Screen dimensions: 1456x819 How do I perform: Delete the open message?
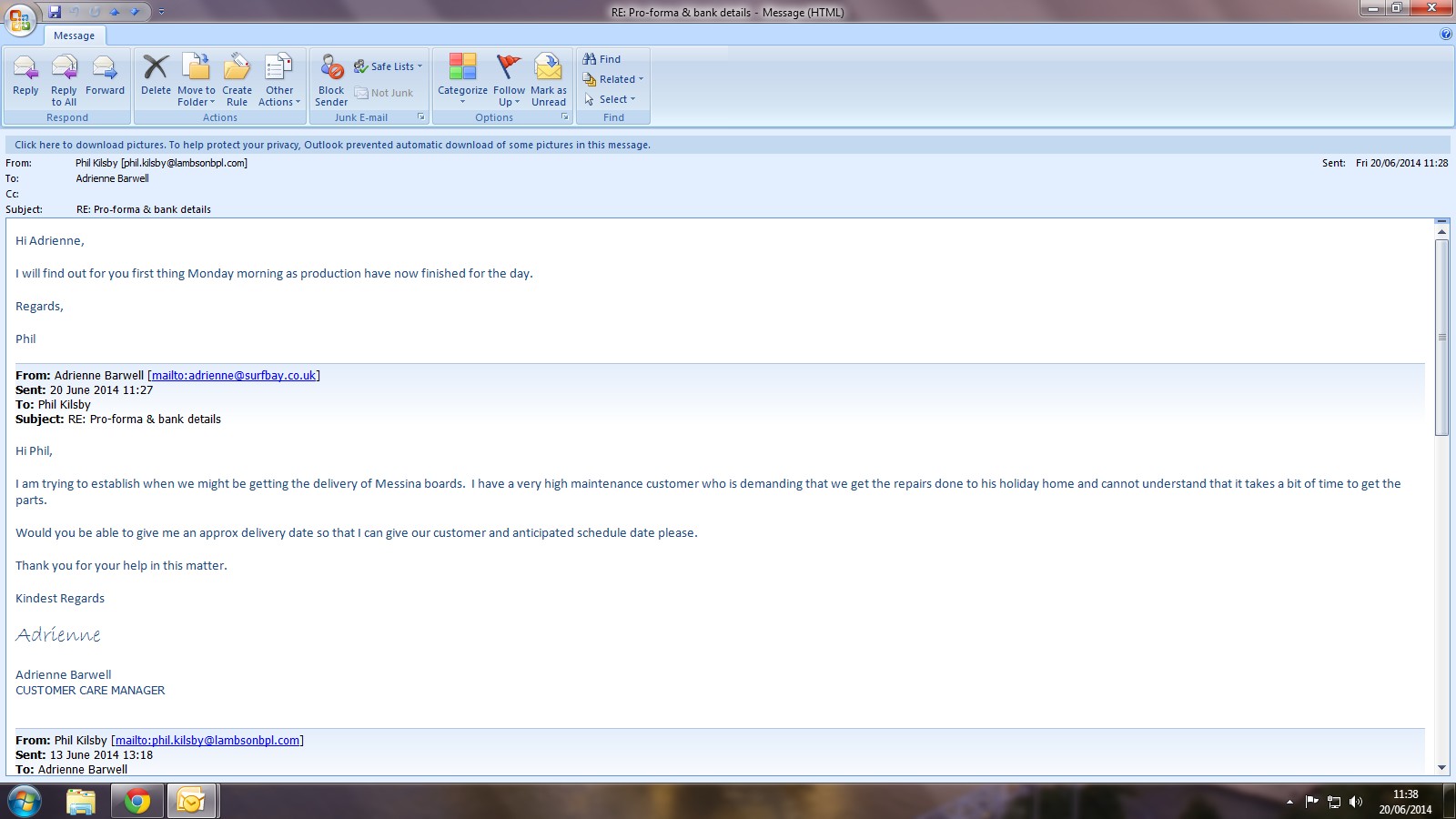[x=156, y=75]
